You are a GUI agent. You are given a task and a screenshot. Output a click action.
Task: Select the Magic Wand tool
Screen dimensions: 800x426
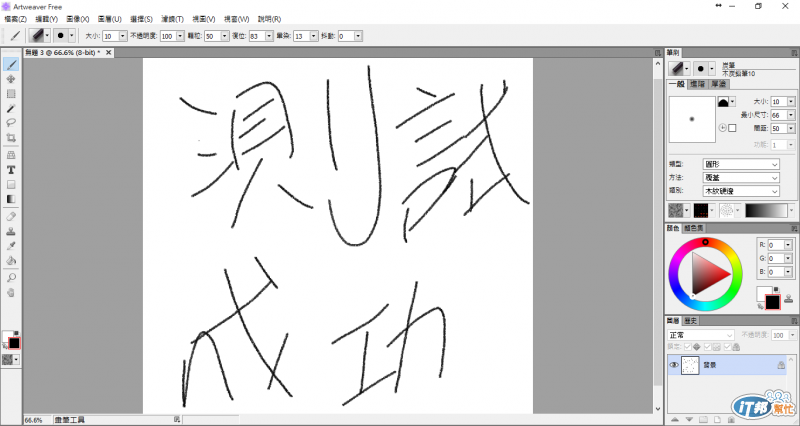click(11, 108)
